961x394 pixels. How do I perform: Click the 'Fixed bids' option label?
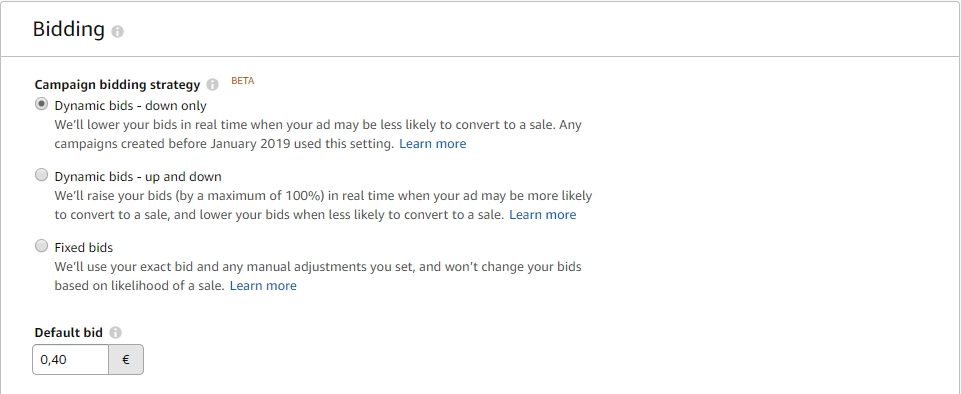84,248
